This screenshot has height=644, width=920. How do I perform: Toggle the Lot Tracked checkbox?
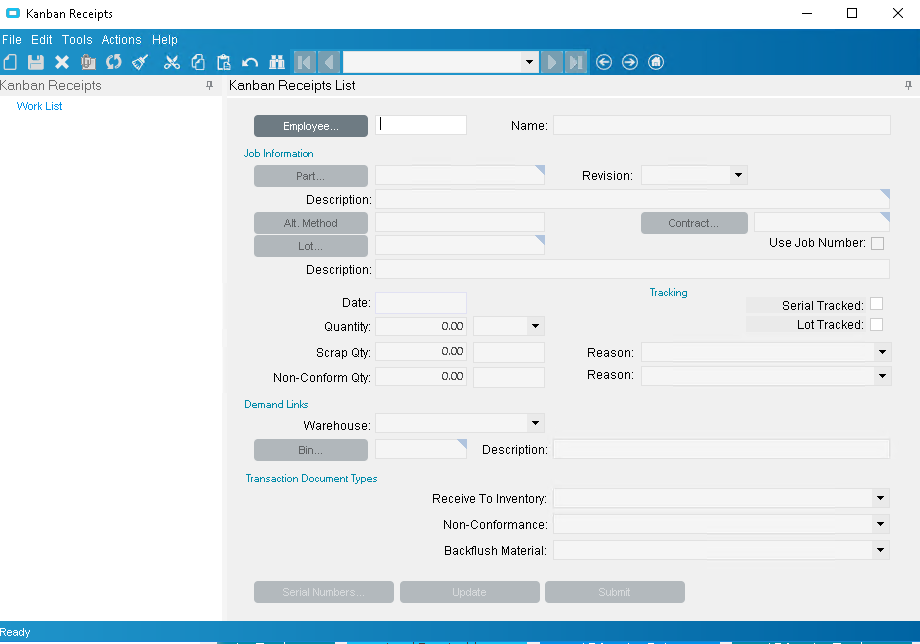click(x=876, y=324)
